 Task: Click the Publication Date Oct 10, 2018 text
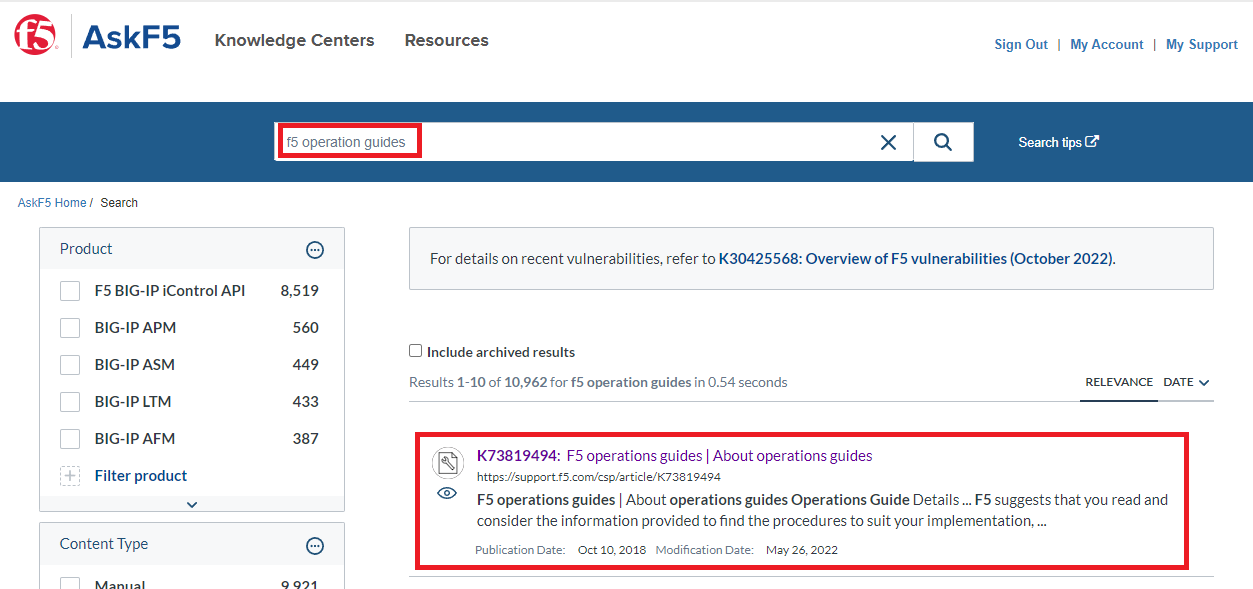(560, 550)
